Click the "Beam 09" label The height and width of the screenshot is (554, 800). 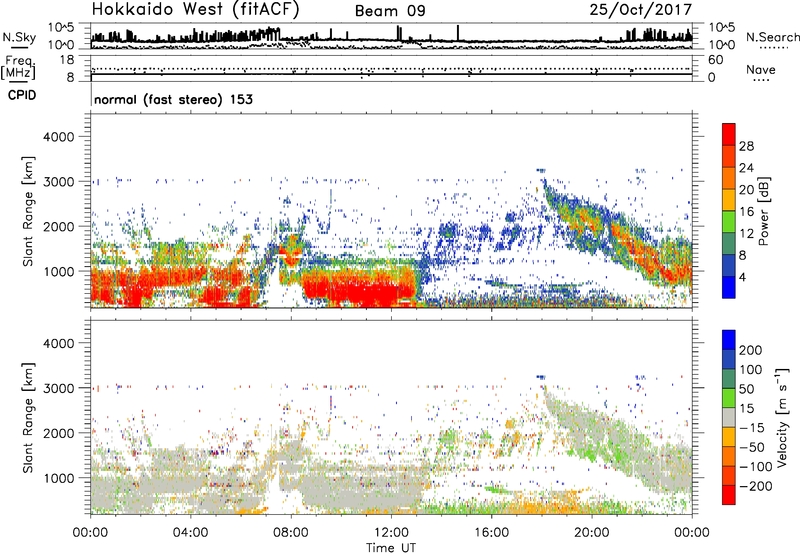point(390,11)
